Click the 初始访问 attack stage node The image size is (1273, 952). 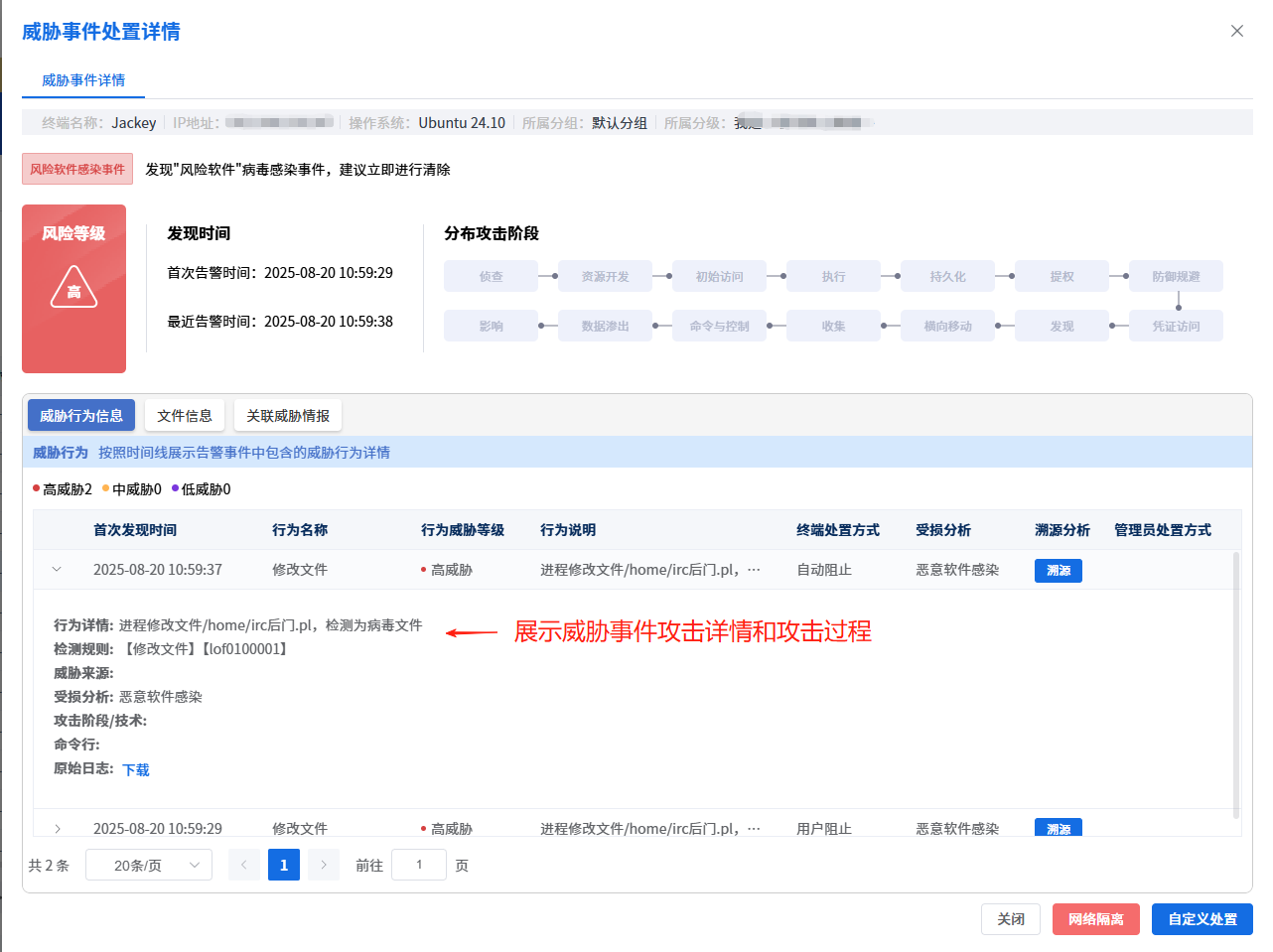tap(719, 277)
